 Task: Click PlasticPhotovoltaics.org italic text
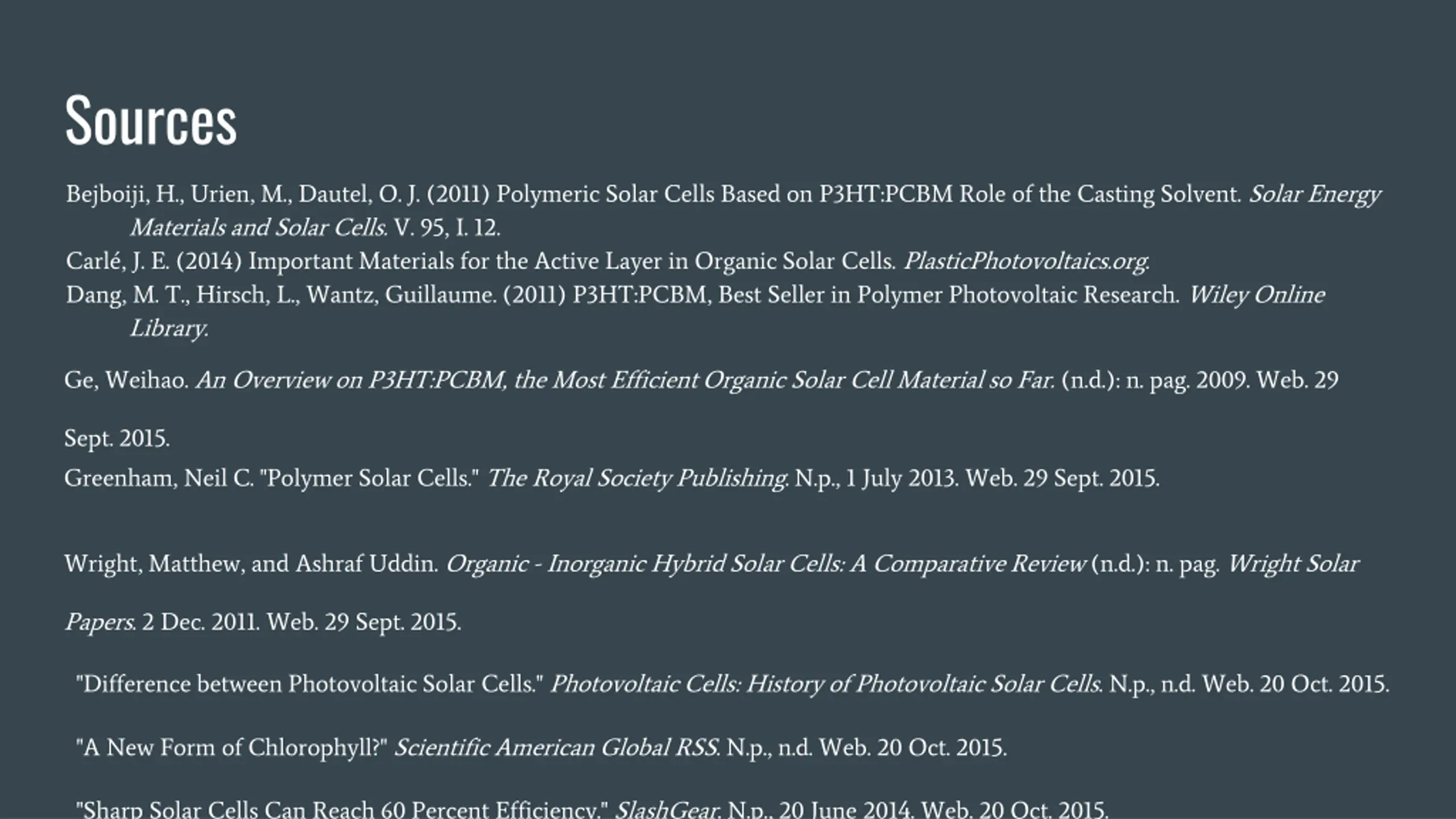click(1027, 261)
